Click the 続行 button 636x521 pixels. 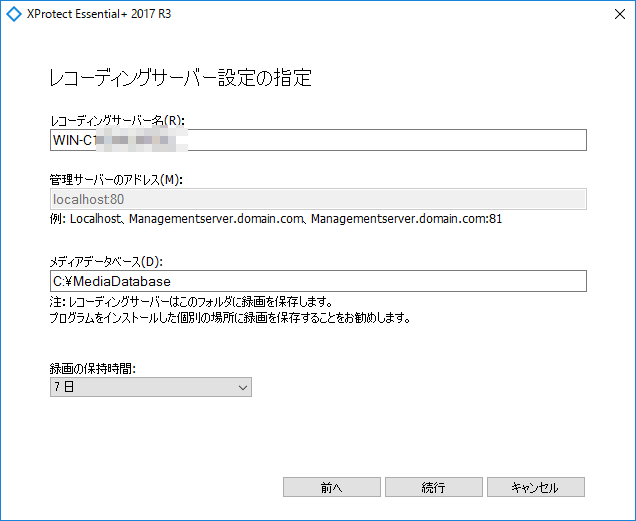click(434, 487)
